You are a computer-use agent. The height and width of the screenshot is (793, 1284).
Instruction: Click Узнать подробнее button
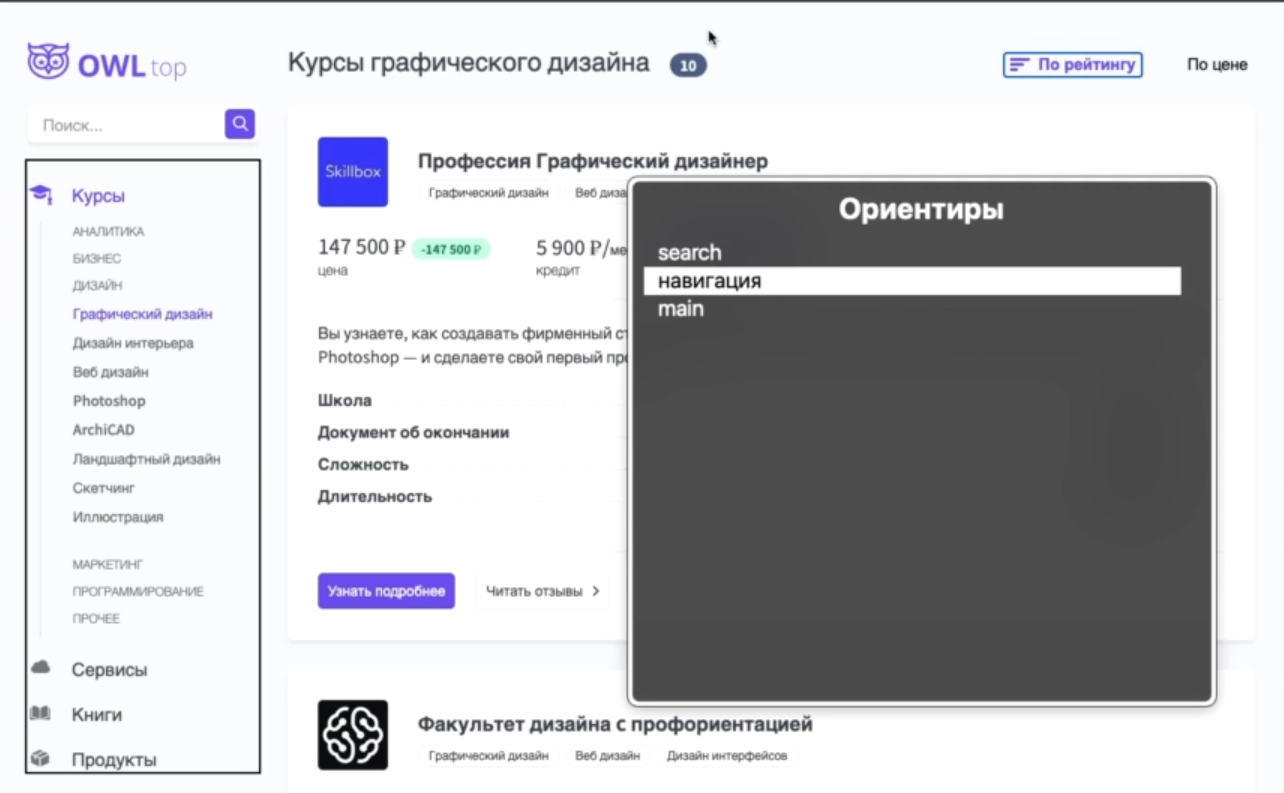coord(386,591)
